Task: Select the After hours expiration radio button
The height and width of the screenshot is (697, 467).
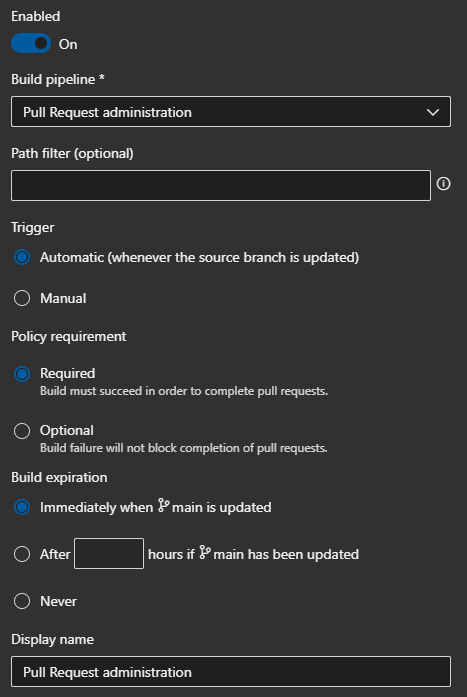Action: [x=22, y=554]
